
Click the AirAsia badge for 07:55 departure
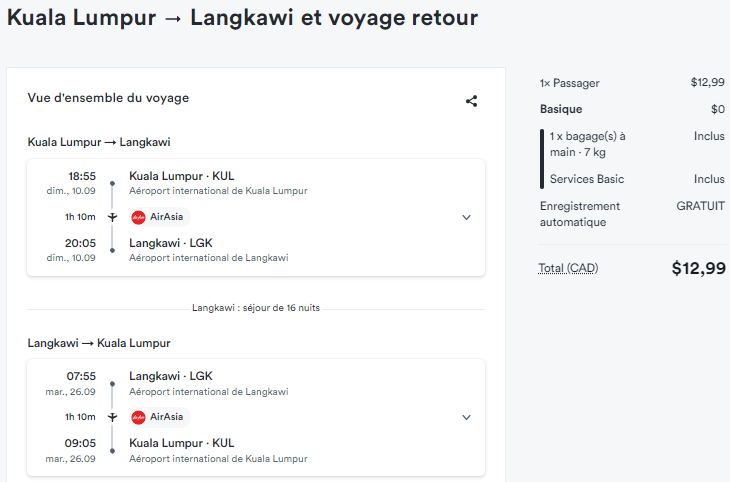[160, 417]
